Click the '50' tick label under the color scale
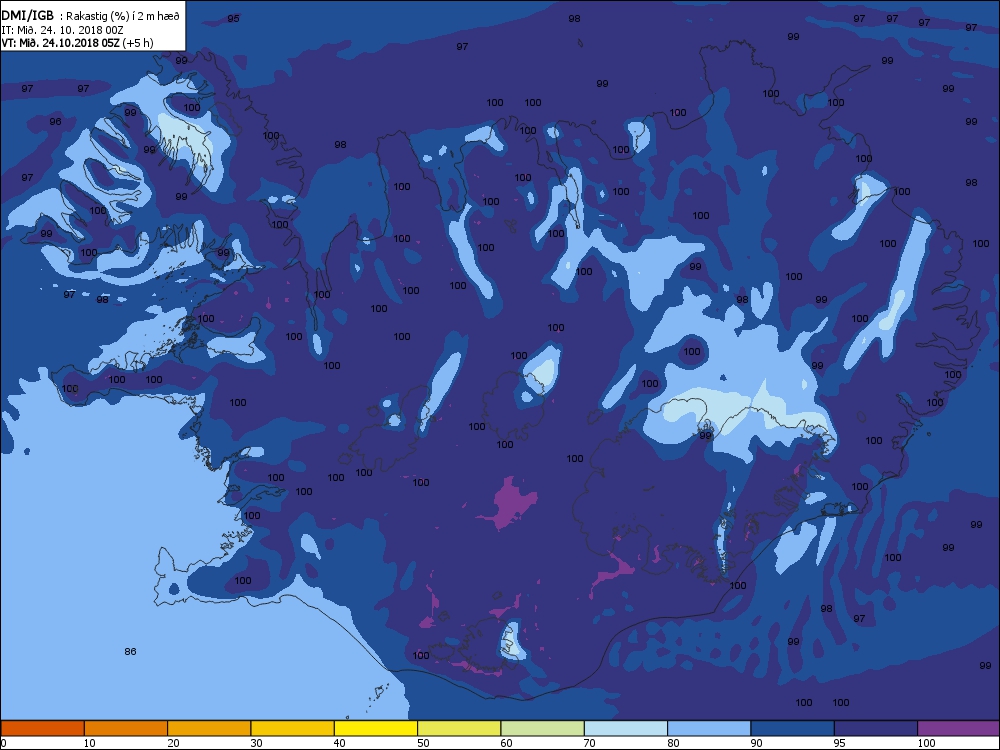Viewport: 1000px width, 750px height. (x=423, y=743)
